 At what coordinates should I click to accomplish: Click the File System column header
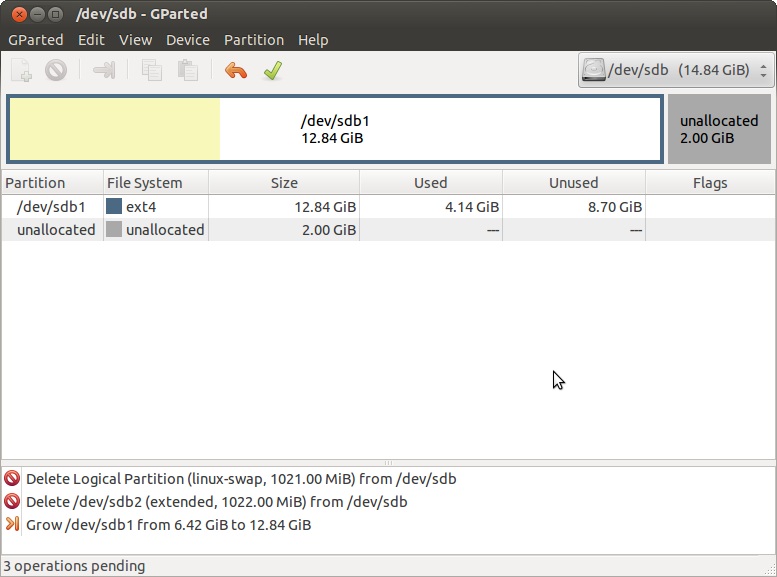[156, 183]
